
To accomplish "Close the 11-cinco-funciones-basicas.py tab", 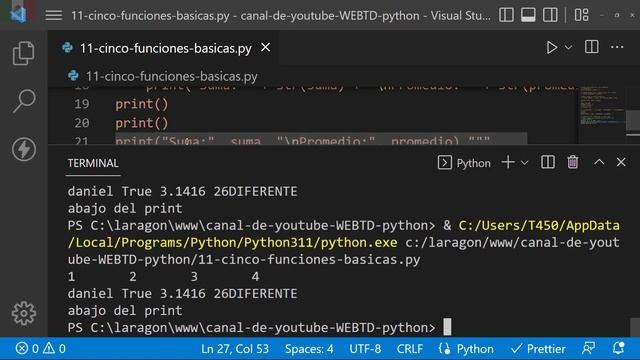I will (265, 48).
